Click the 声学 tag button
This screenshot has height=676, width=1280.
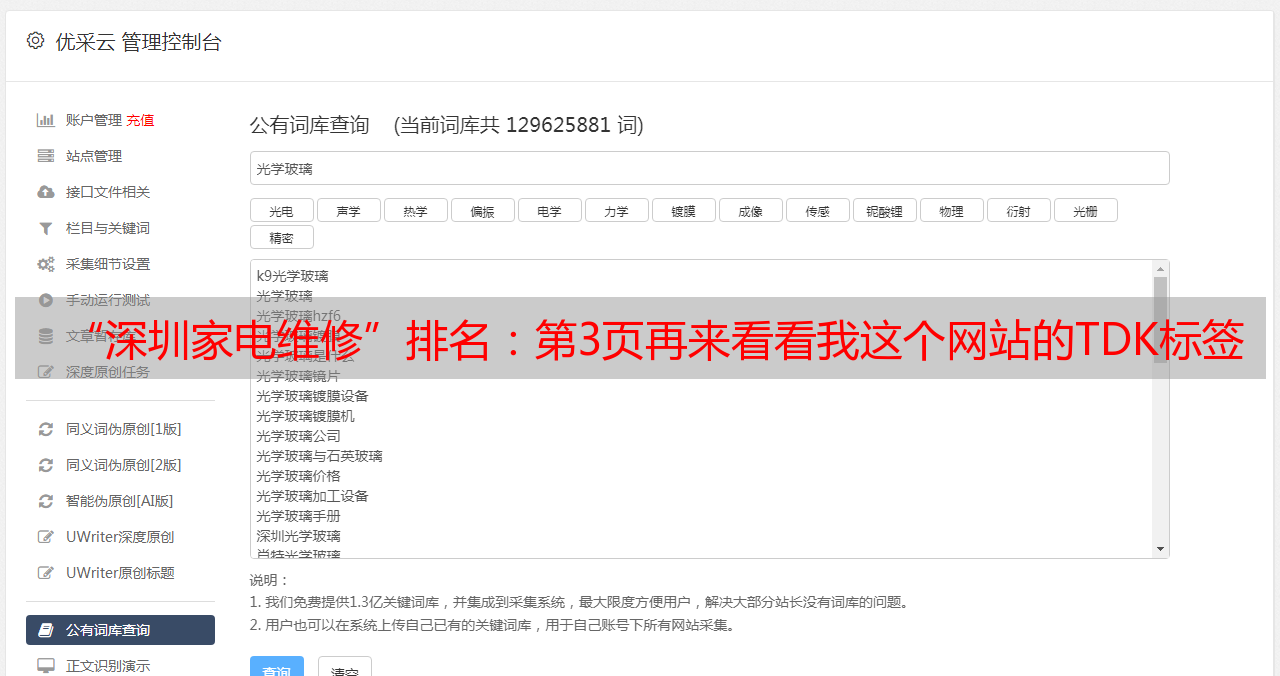pyautogui.click(x=348, y=210)
